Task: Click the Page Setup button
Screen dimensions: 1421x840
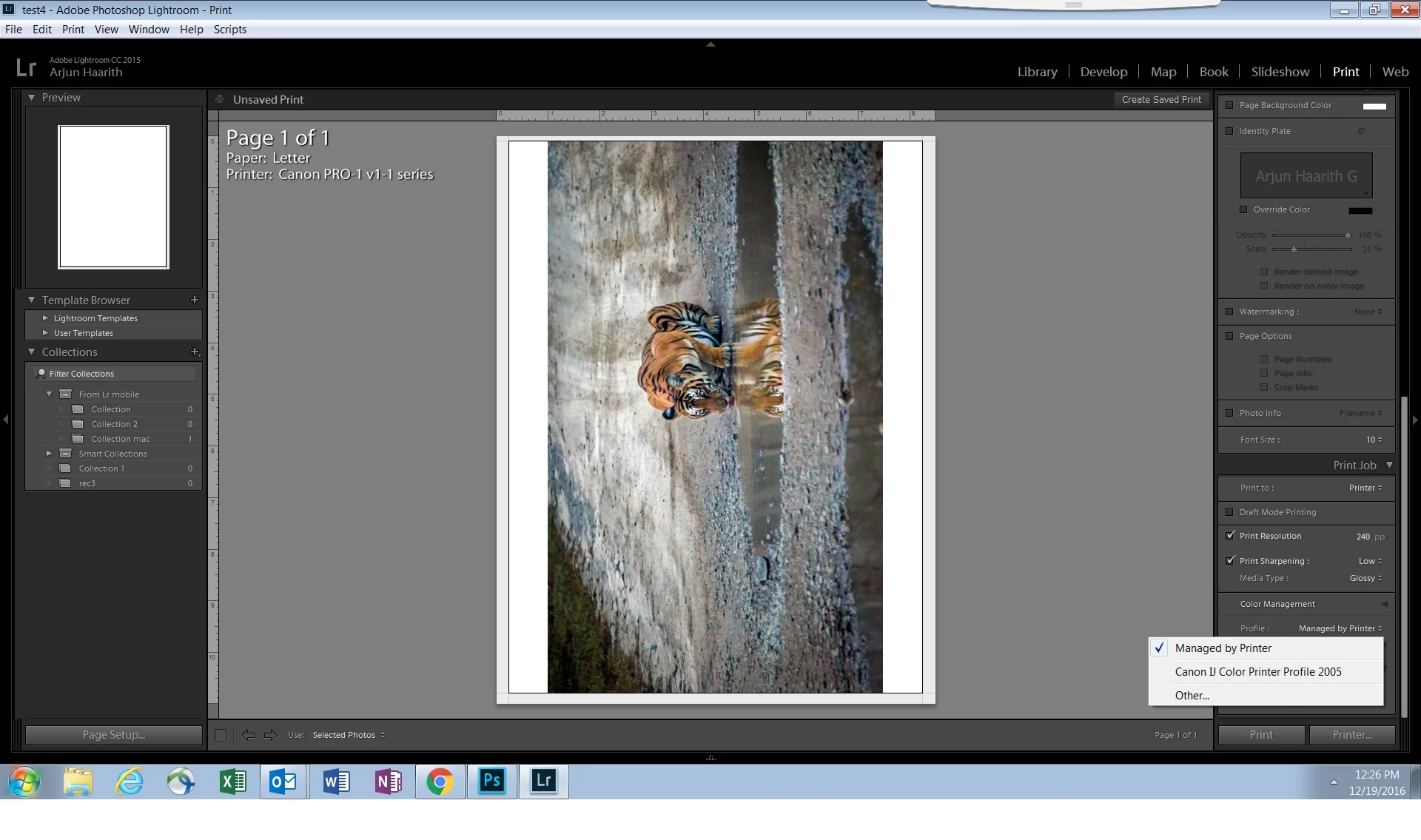Action: click(114, 735)
